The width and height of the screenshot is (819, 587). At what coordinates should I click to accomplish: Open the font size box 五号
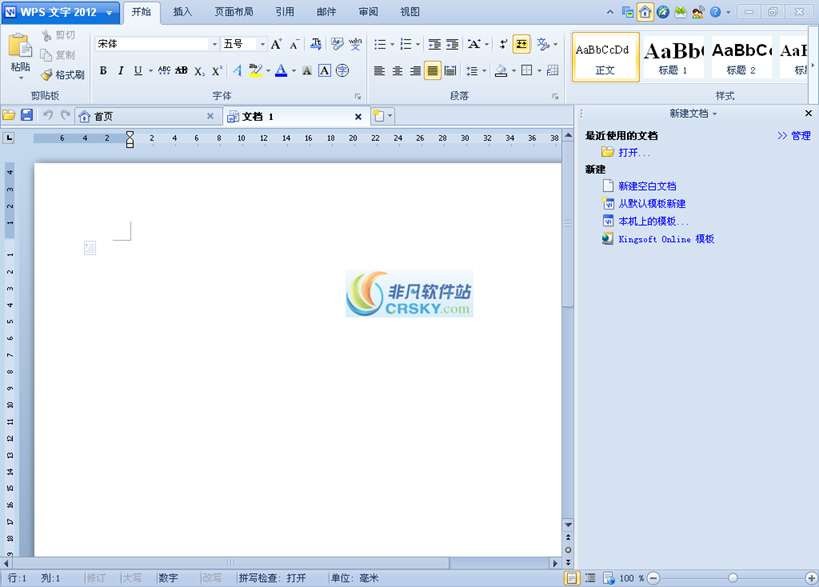click(x=244, y=44)
